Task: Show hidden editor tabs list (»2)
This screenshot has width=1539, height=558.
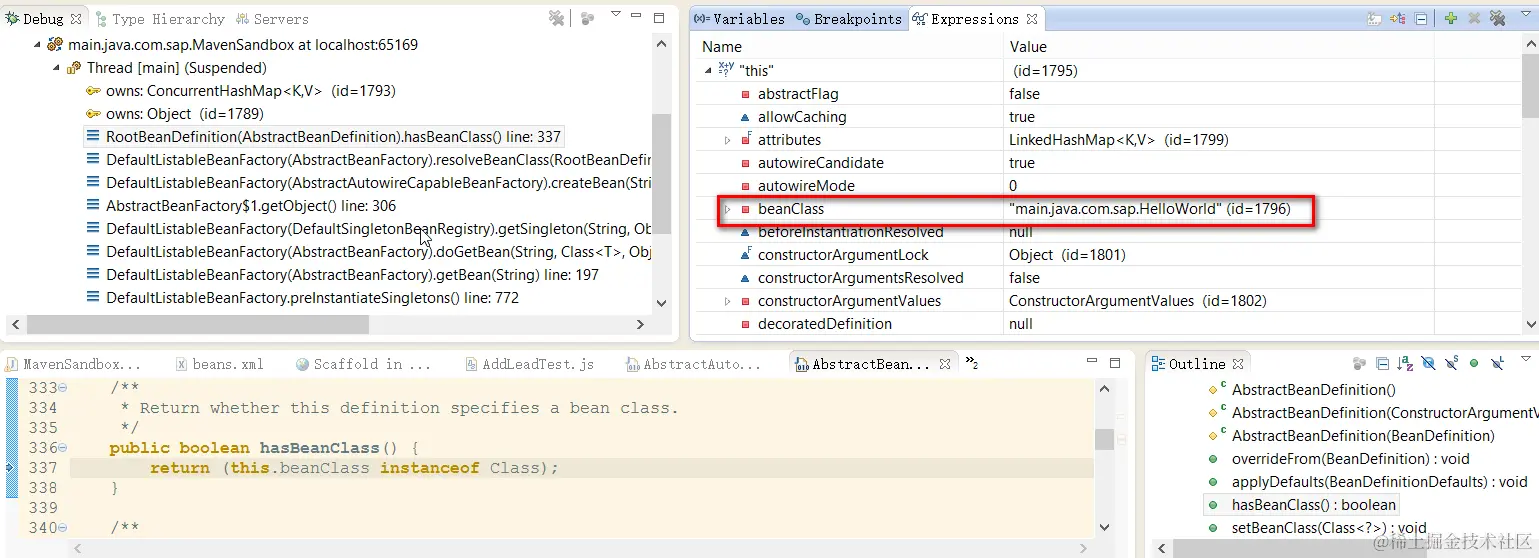Action: point(971,364)
